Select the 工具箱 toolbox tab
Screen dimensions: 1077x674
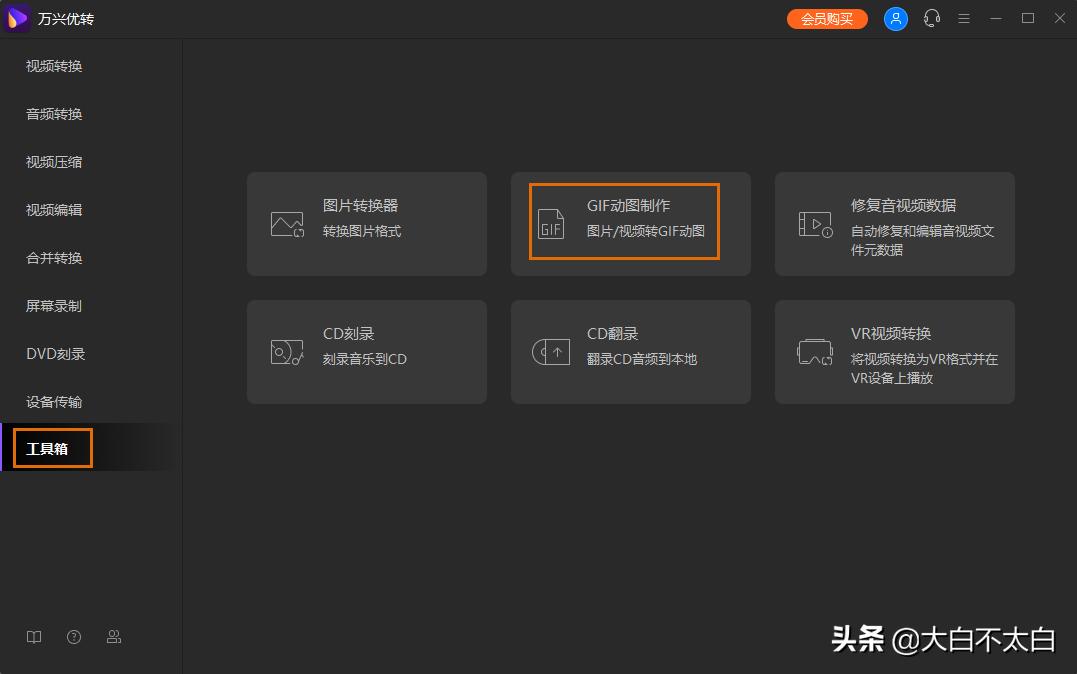[47, 448]
